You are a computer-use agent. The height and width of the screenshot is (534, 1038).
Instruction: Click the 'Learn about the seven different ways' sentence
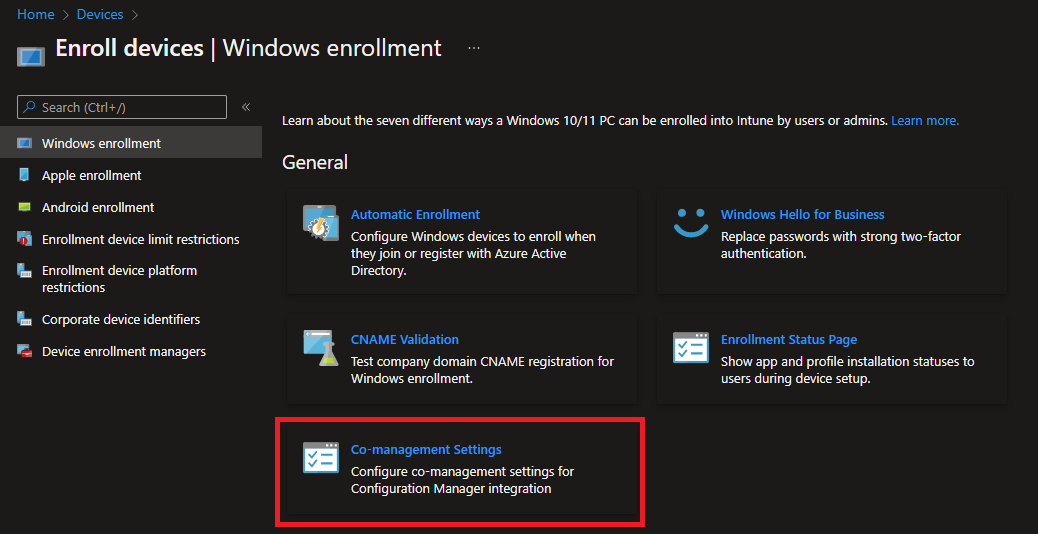click(x=585, y=120)
